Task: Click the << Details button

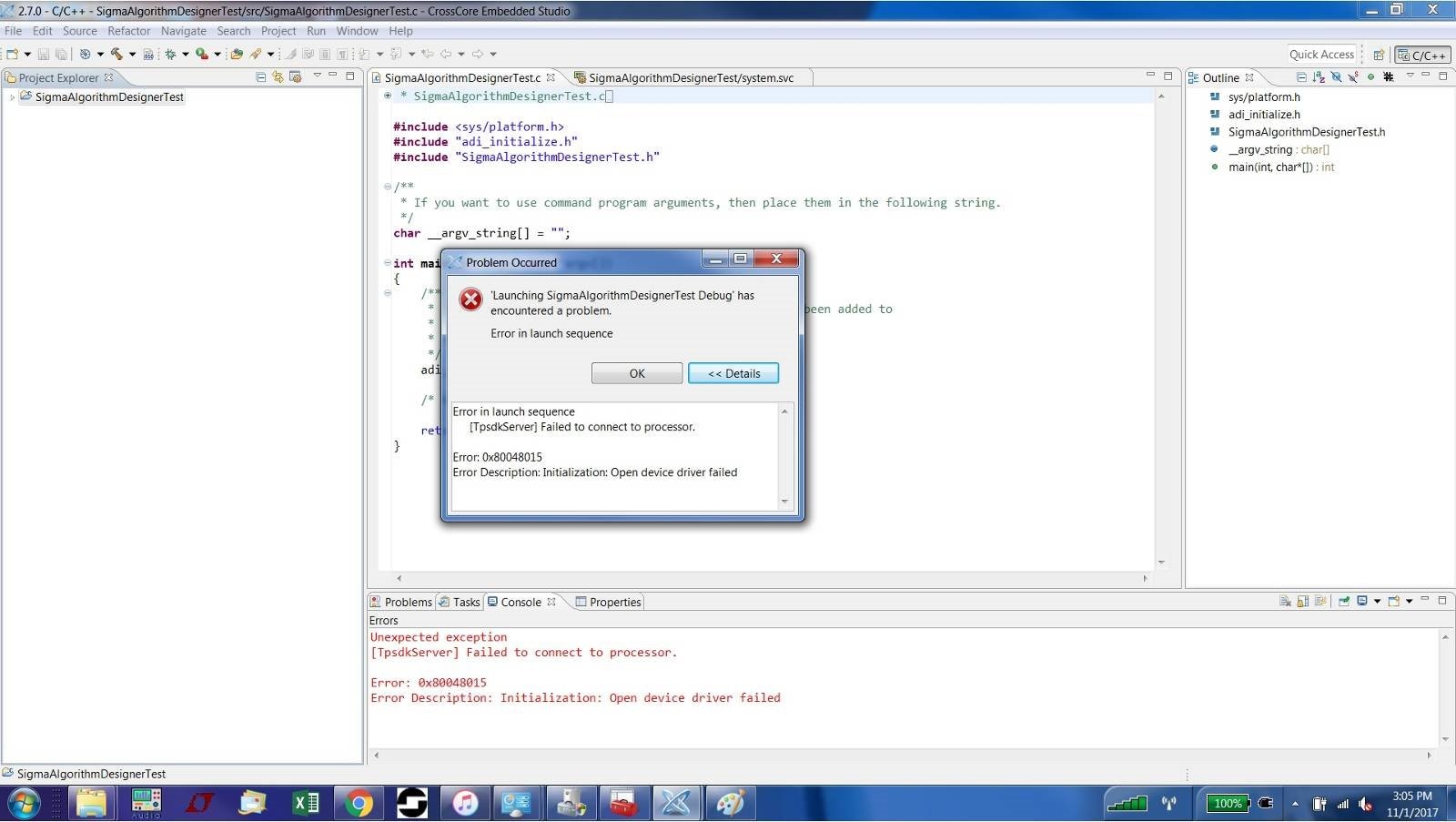Action: pyautogui.click(x=733, y=373)
